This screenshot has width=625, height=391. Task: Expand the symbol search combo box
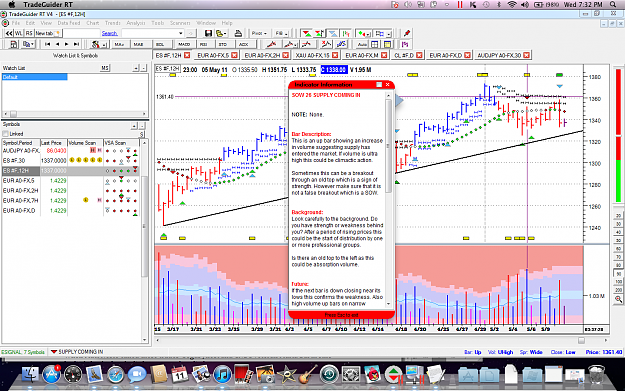(181, 33)
